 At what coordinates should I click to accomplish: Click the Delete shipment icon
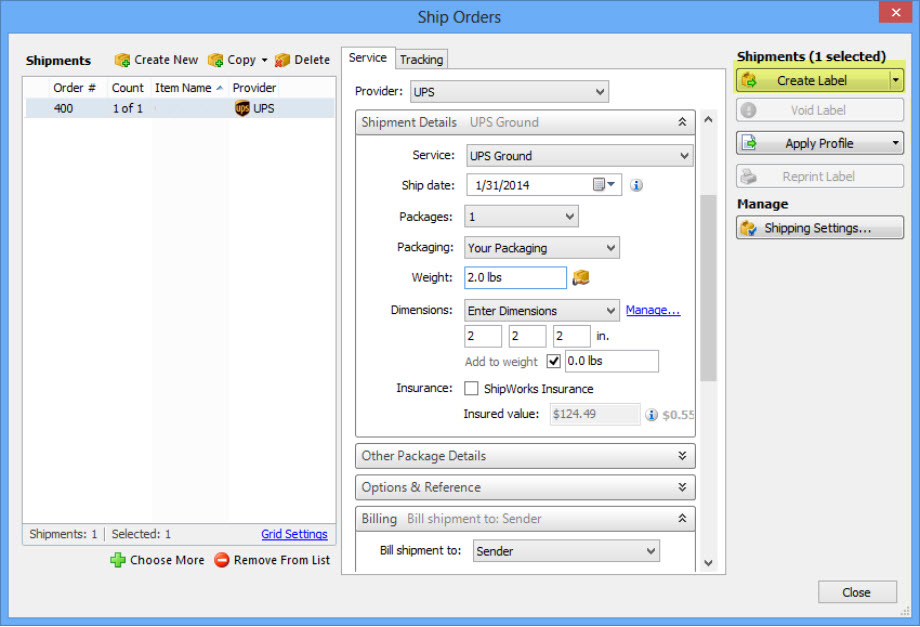(x=282, y=60)
